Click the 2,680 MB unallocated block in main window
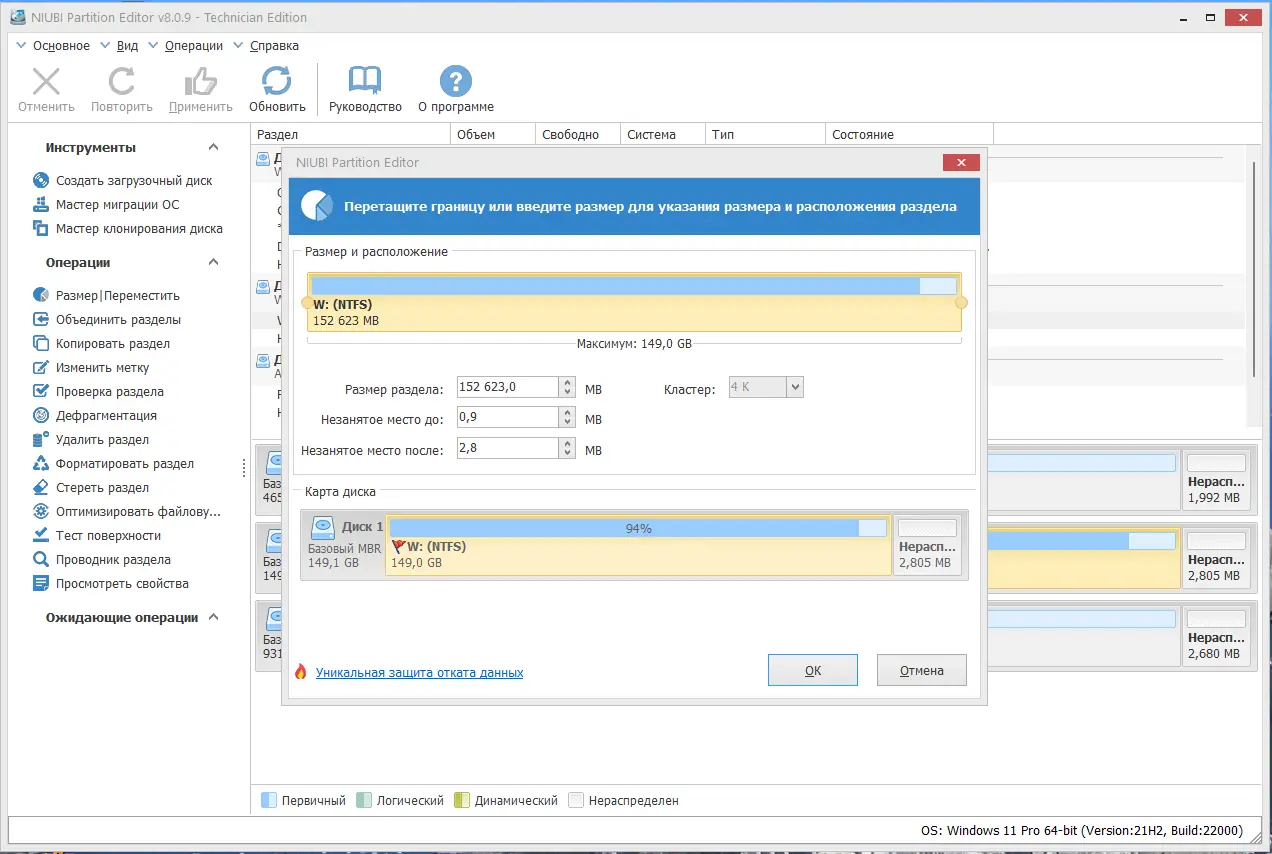The width and height of the screenshot is (1272, 854). 1216,635
